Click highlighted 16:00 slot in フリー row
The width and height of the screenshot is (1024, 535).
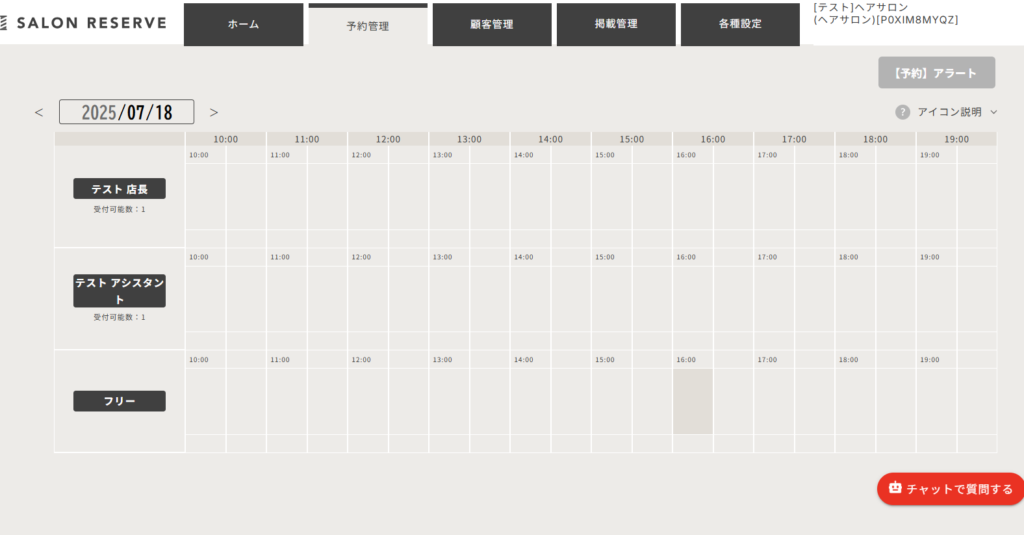[x=693, y=401]
